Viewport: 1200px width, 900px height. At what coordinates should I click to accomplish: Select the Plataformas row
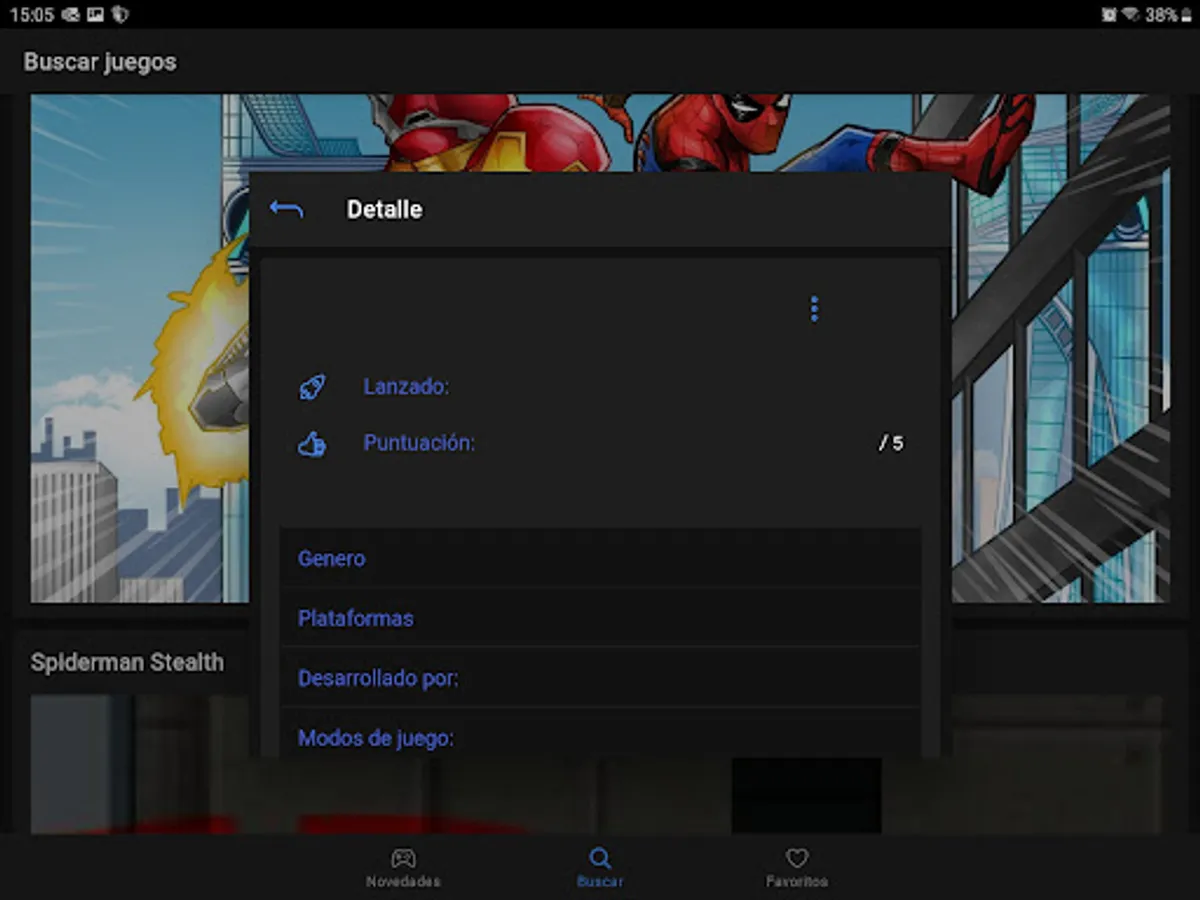[600, 618]
